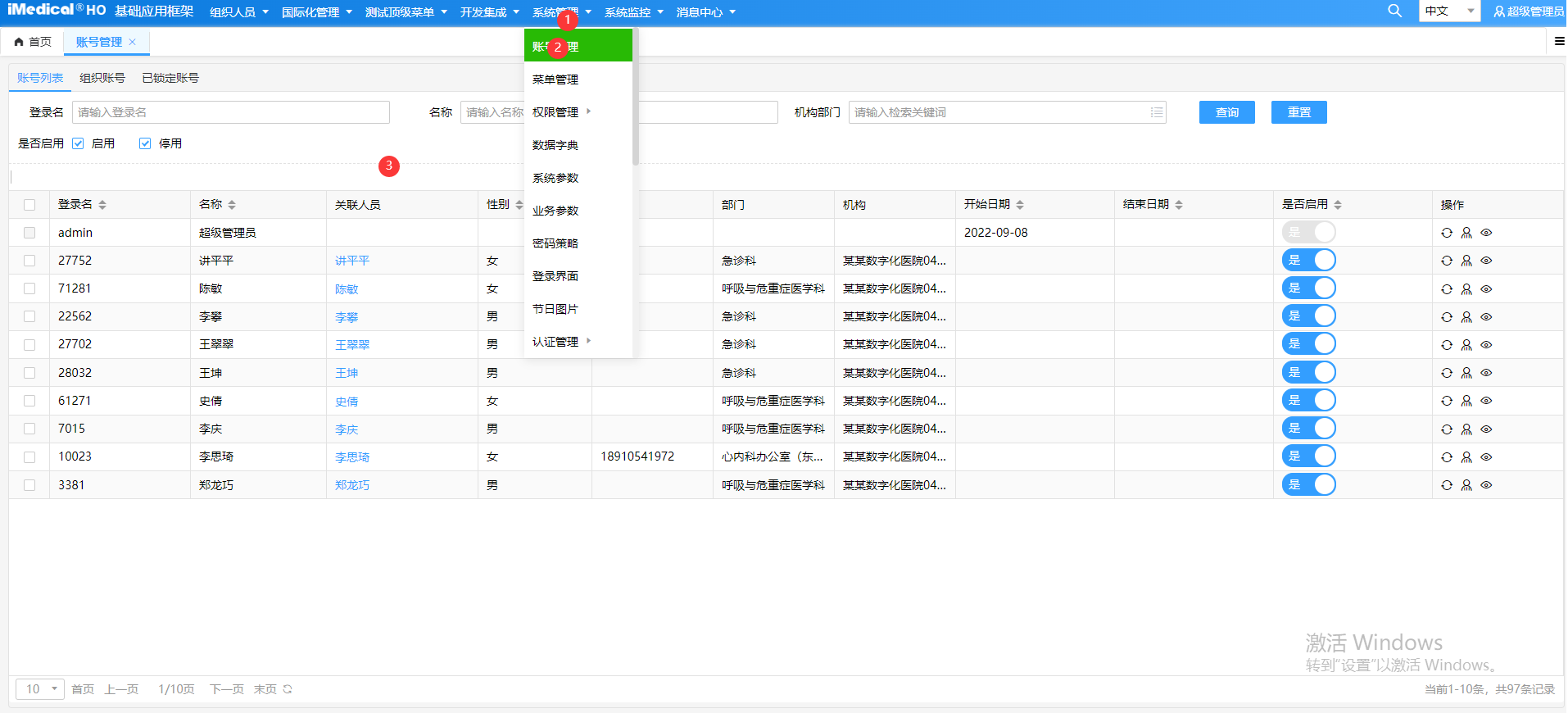Open the 中文 language dropdown
The image size is (1568, 713).
point(1449,11)
